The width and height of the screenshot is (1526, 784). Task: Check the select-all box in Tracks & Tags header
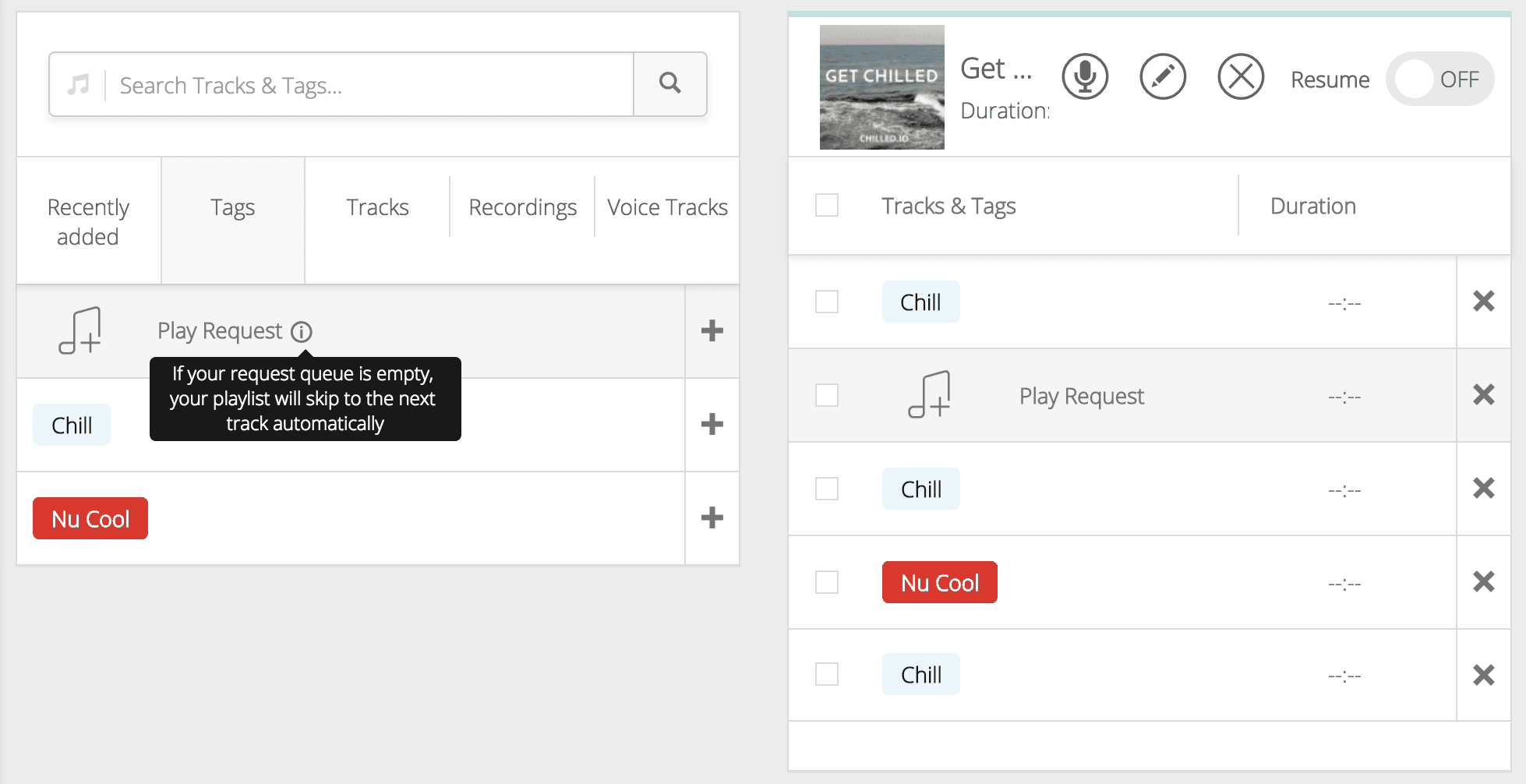(x=826, y=205)
